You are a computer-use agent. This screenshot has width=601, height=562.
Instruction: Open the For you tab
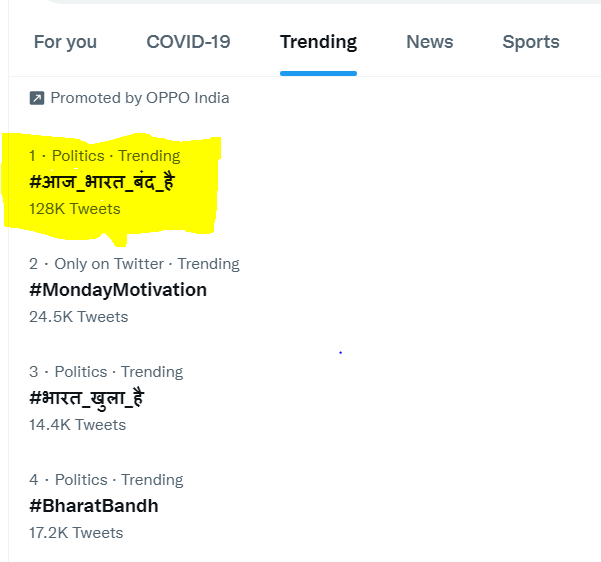click(x=65, y=42)
